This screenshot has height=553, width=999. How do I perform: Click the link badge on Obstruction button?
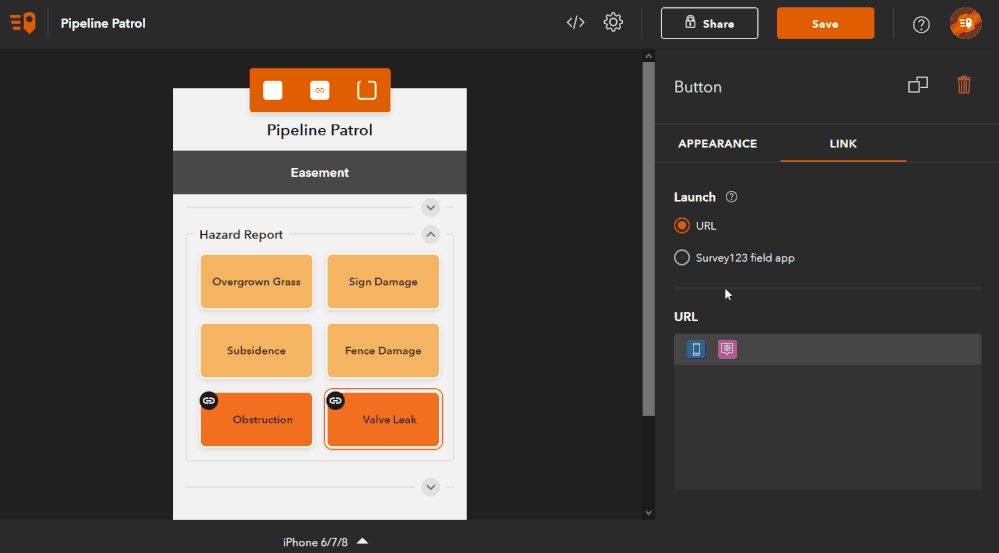(209, 401)
